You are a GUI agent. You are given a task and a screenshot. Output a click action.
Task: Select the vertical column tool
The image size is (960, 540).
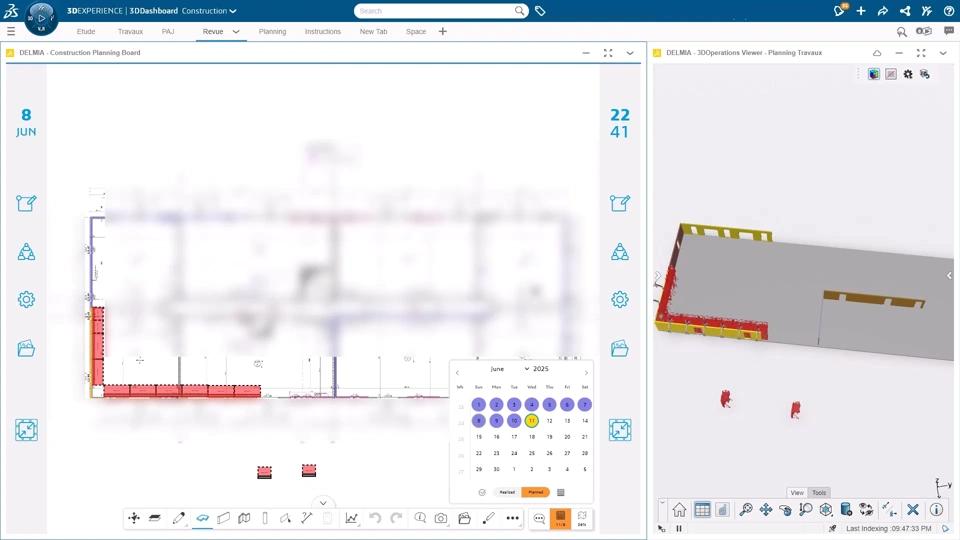click(265, 518)
